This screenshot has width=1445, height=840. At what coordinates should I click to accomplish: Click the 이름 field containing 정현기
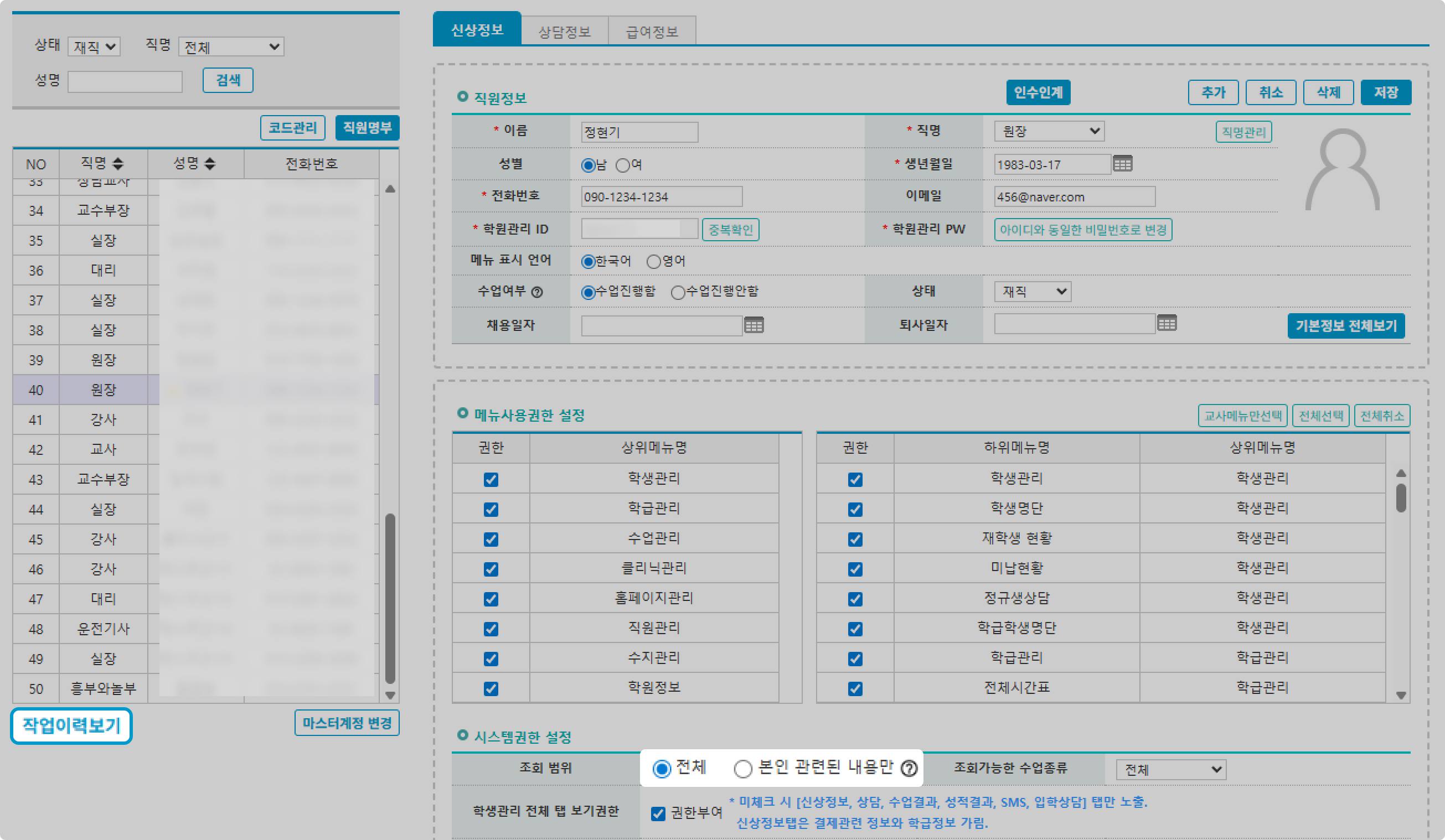point(639,132)
